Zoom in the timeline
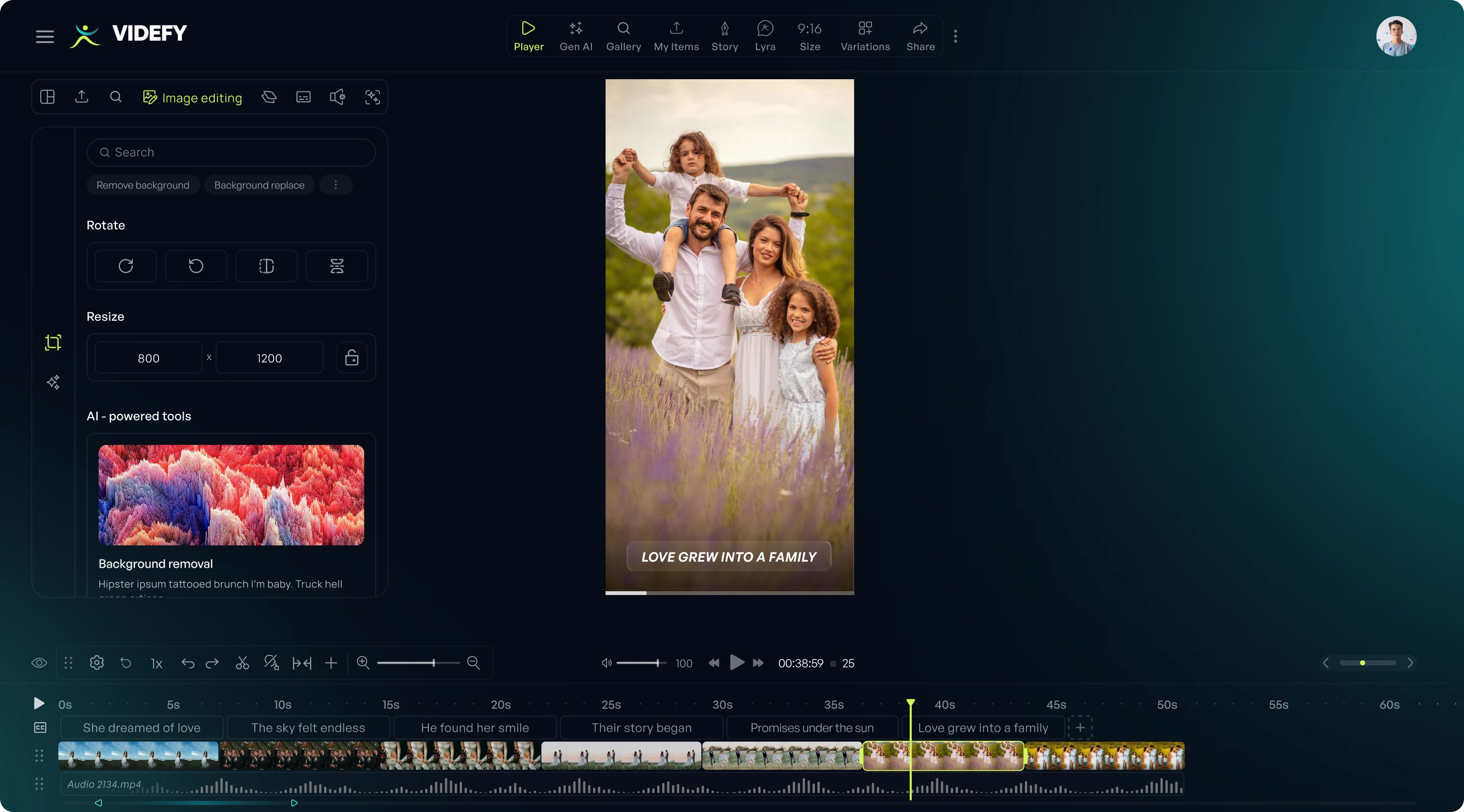Viewport: 1464px width, 812px height. tap(363, 663)
